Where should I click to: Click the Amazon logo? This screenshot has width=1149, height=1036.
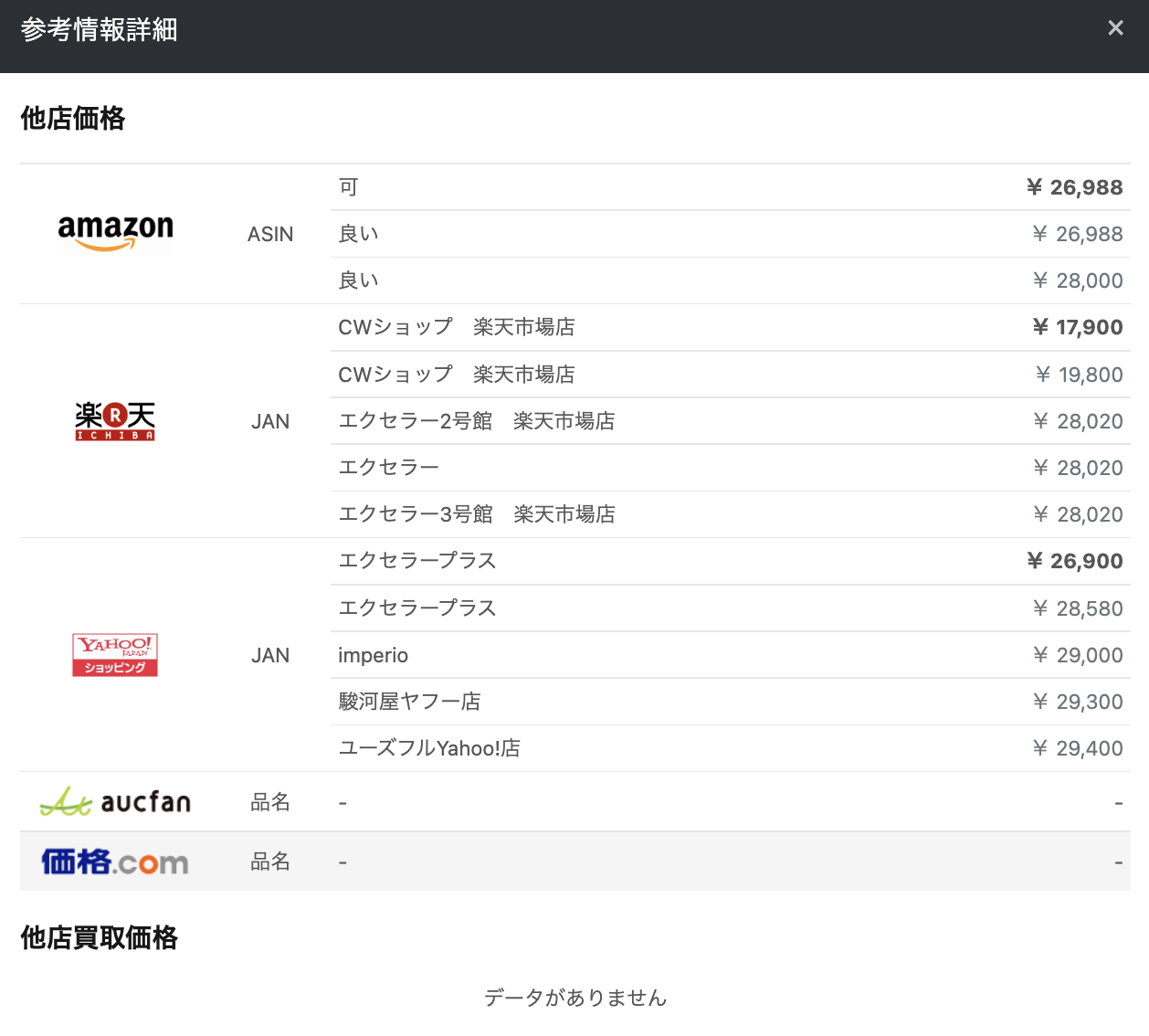[115, 233]
